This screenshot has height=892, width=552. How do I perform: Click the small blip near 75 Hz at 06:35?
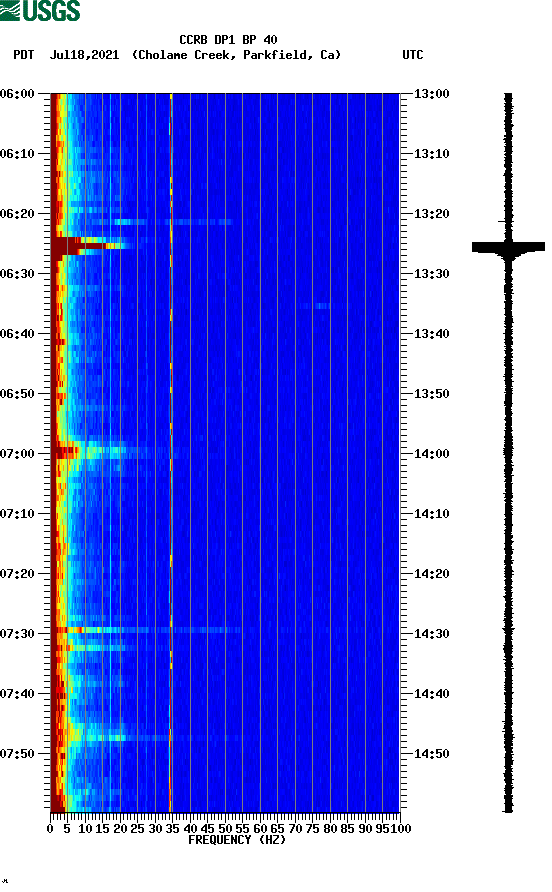pos(316,306)
